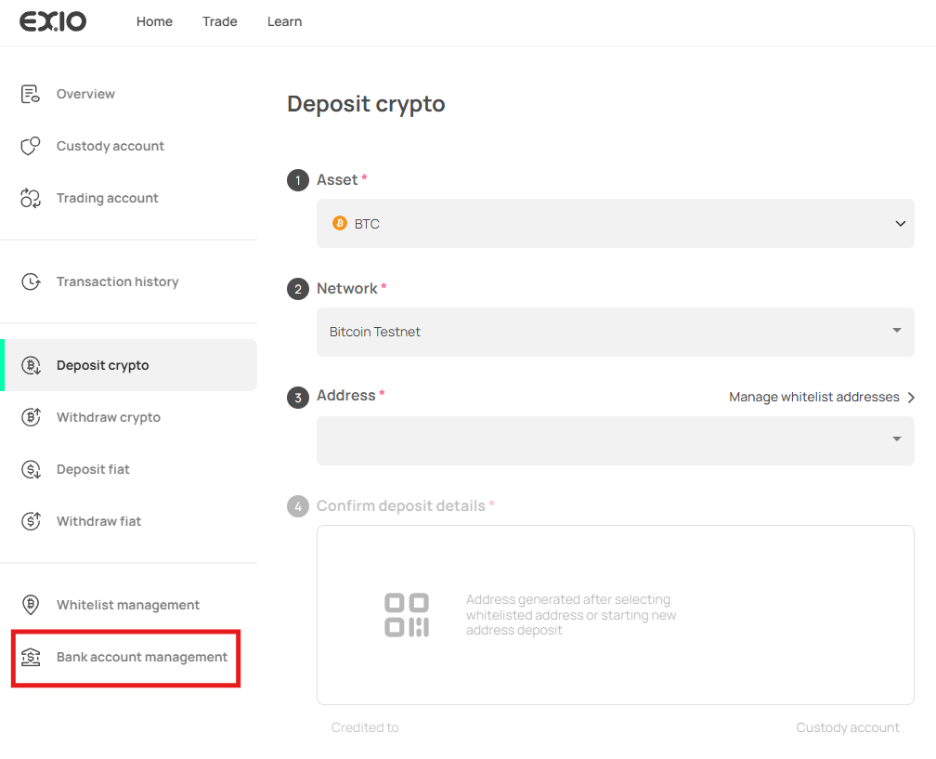Expand the Bitcoin Testnet network dropdown
Viewport: 936px width, 759px height.
(x=615, y=332)
